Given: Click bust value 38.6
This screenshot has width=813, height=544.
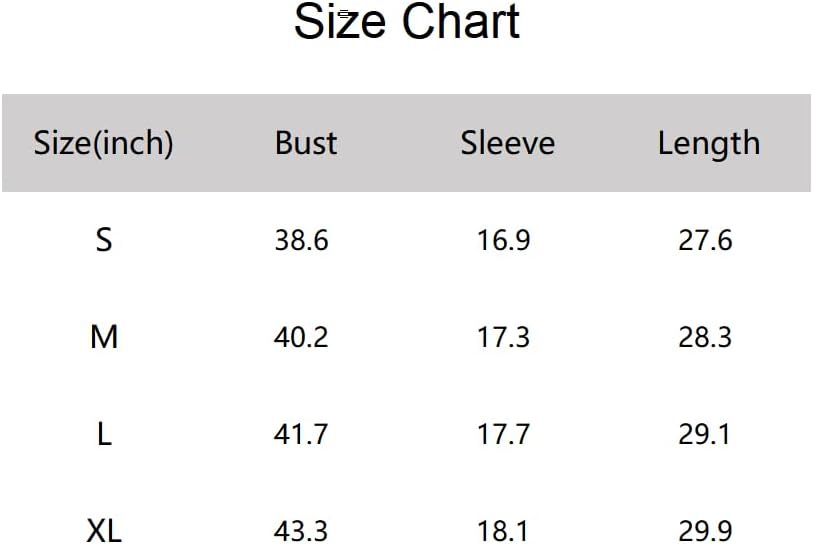Looking at the screenshot, I should pyautogui.click(x=301, y=240).
